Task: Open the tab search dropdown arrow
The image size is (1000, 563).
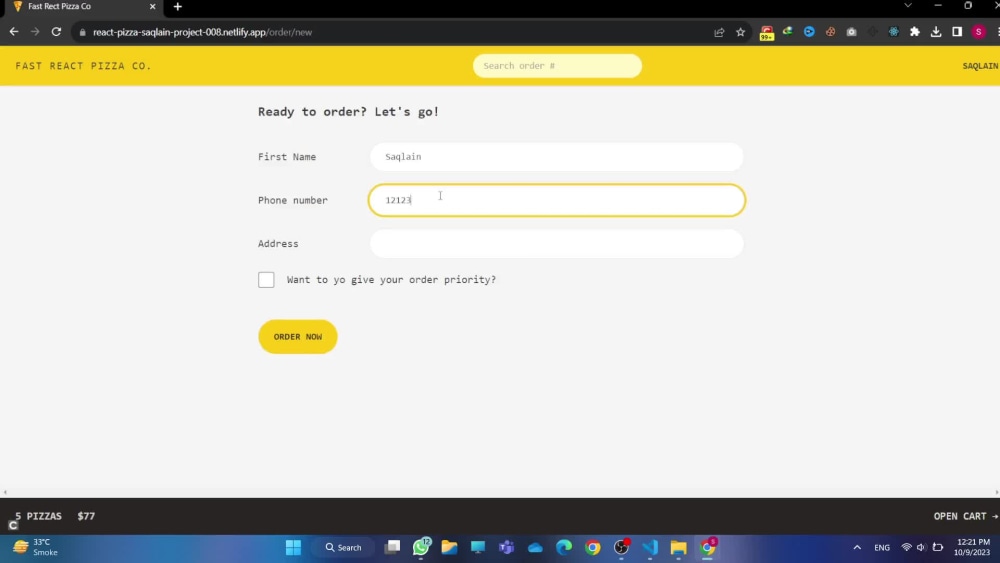Action: [x=908, y=6]
